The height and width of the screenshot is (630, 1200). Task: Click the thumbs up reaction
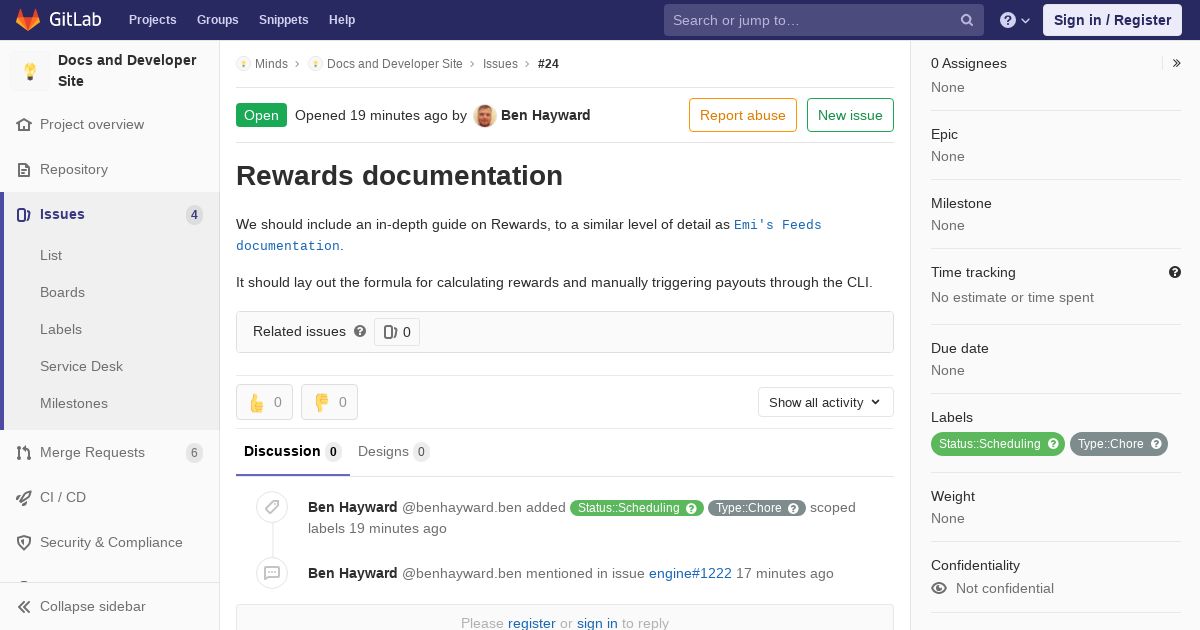264,402
